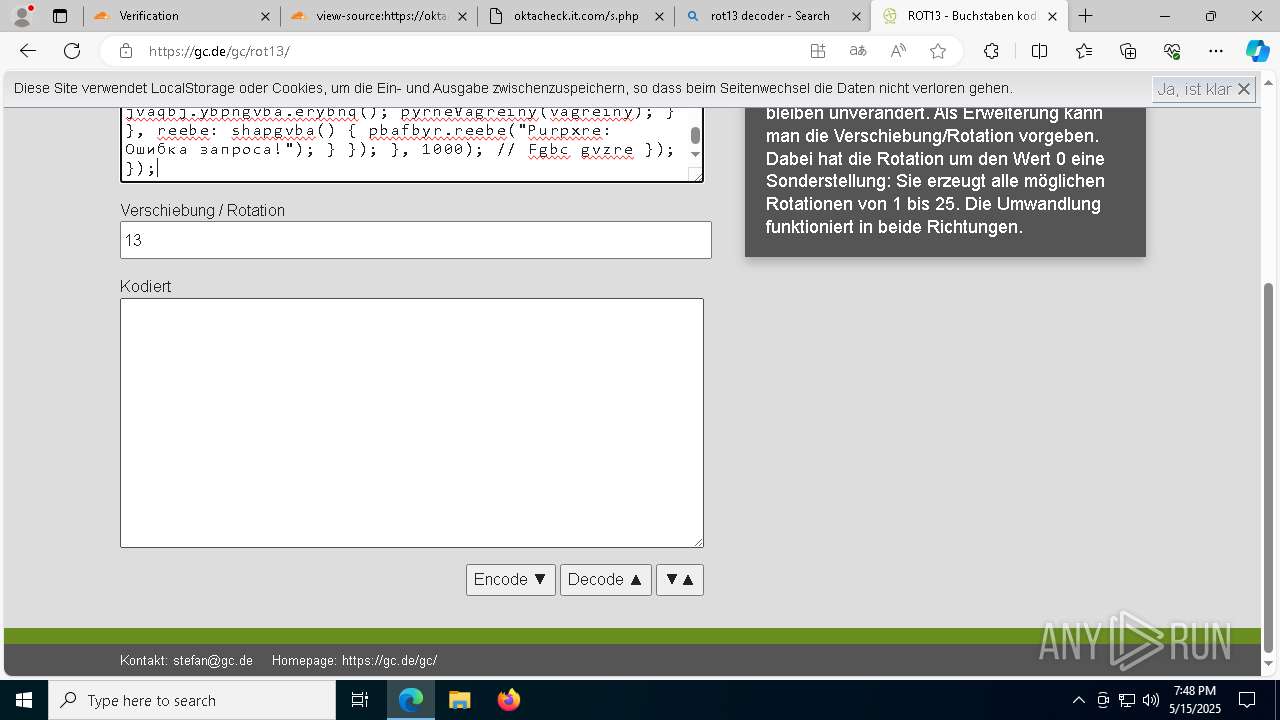Open Edge Settings and more menu
The width and height of the screenshot is (1280, 720).
1216,51
